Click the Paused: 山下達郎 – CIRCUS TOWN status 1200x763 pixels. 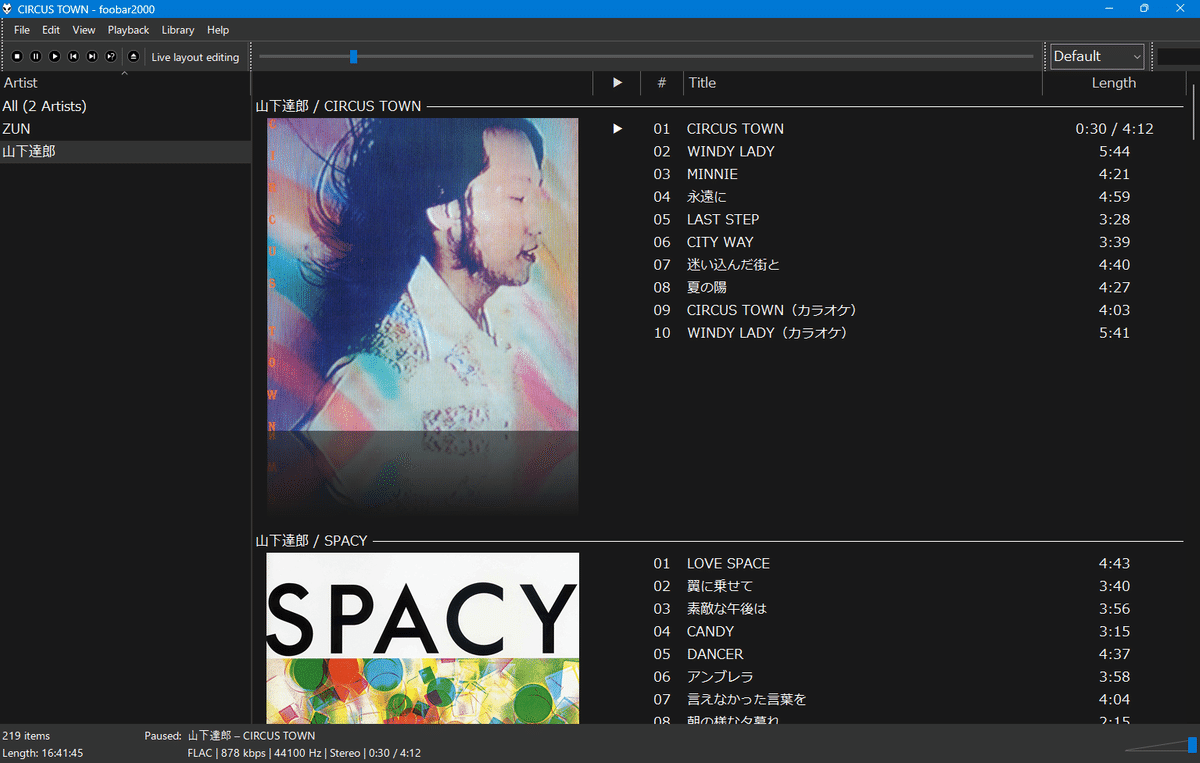point(230,736)
